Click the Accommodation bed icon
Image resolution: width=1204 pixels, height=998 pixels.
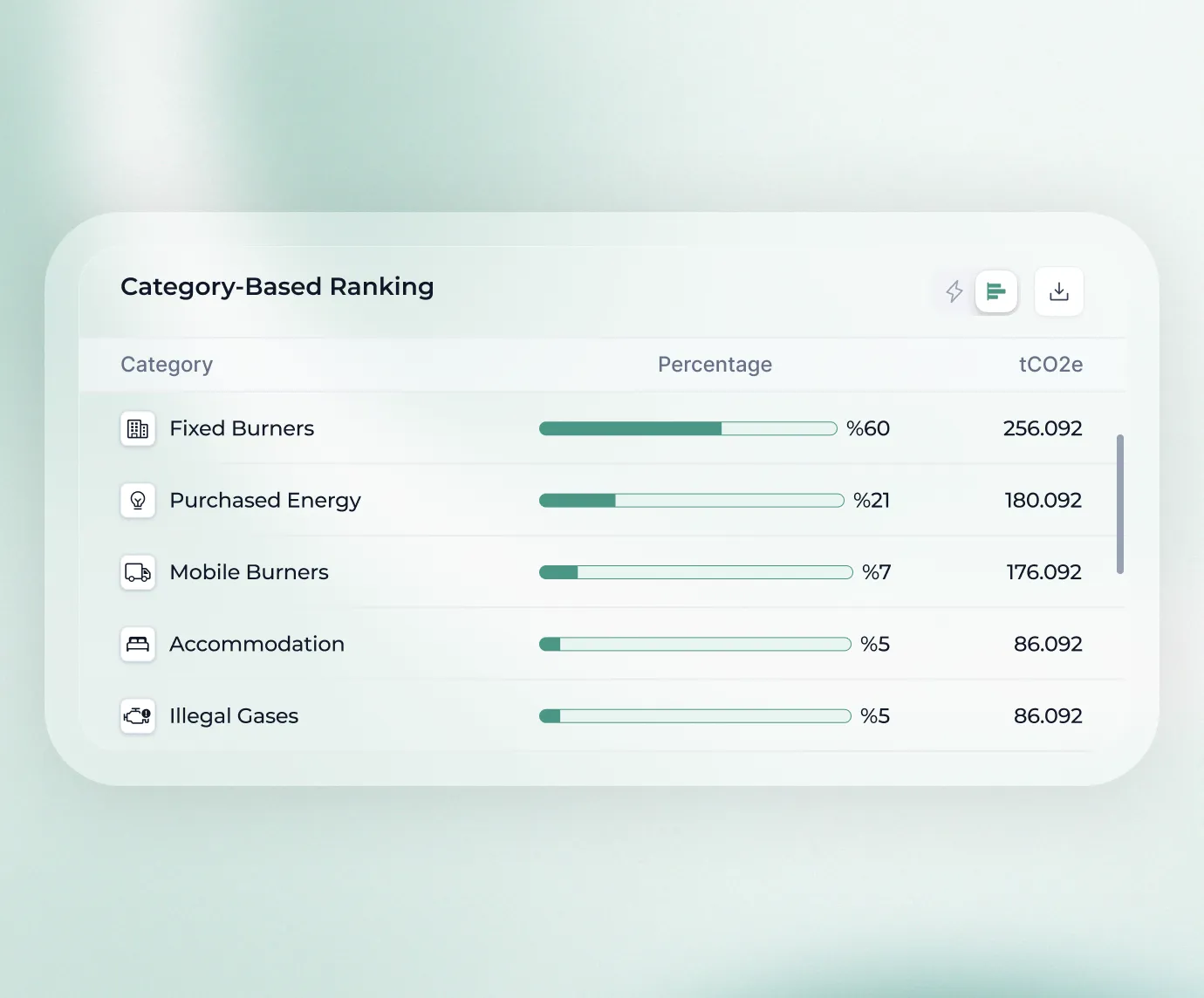[138, 645]
